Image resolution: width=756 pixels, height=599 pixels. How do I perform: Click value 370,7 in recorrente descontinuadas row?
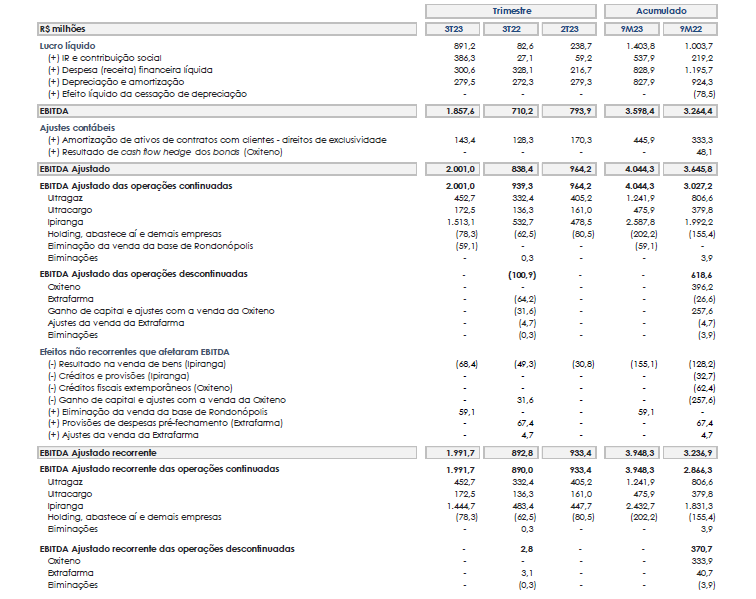(x=702, y=549)
